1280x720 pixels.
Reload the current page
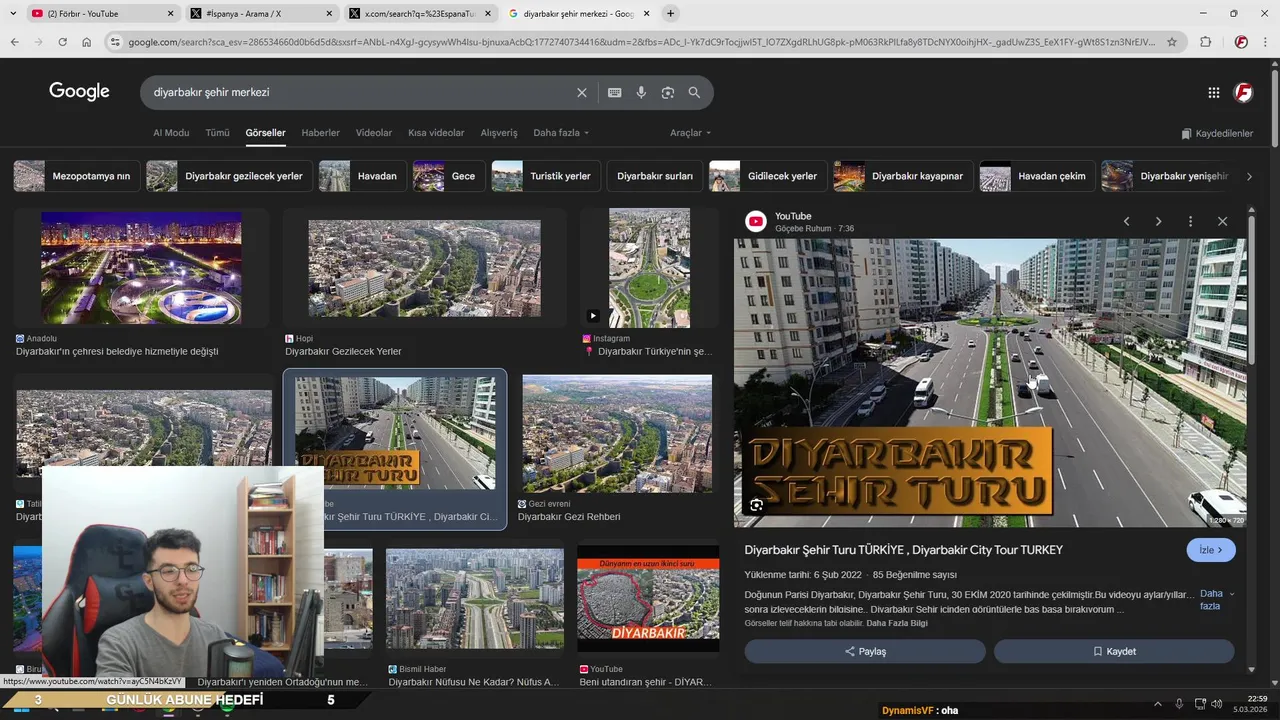coord(62,42)
